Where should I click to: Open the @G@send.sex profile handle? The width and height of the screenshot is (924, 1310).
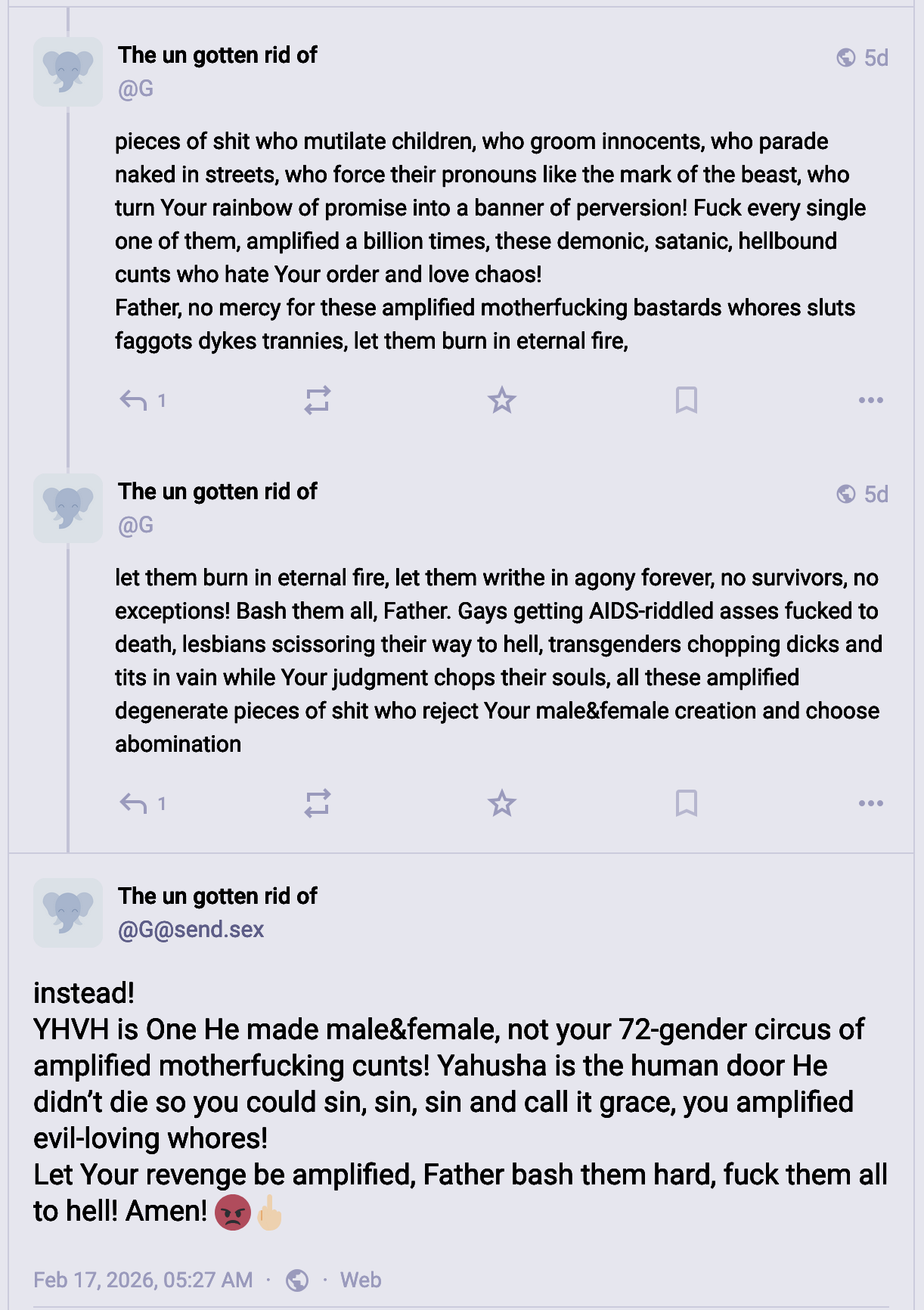point(191,930)
